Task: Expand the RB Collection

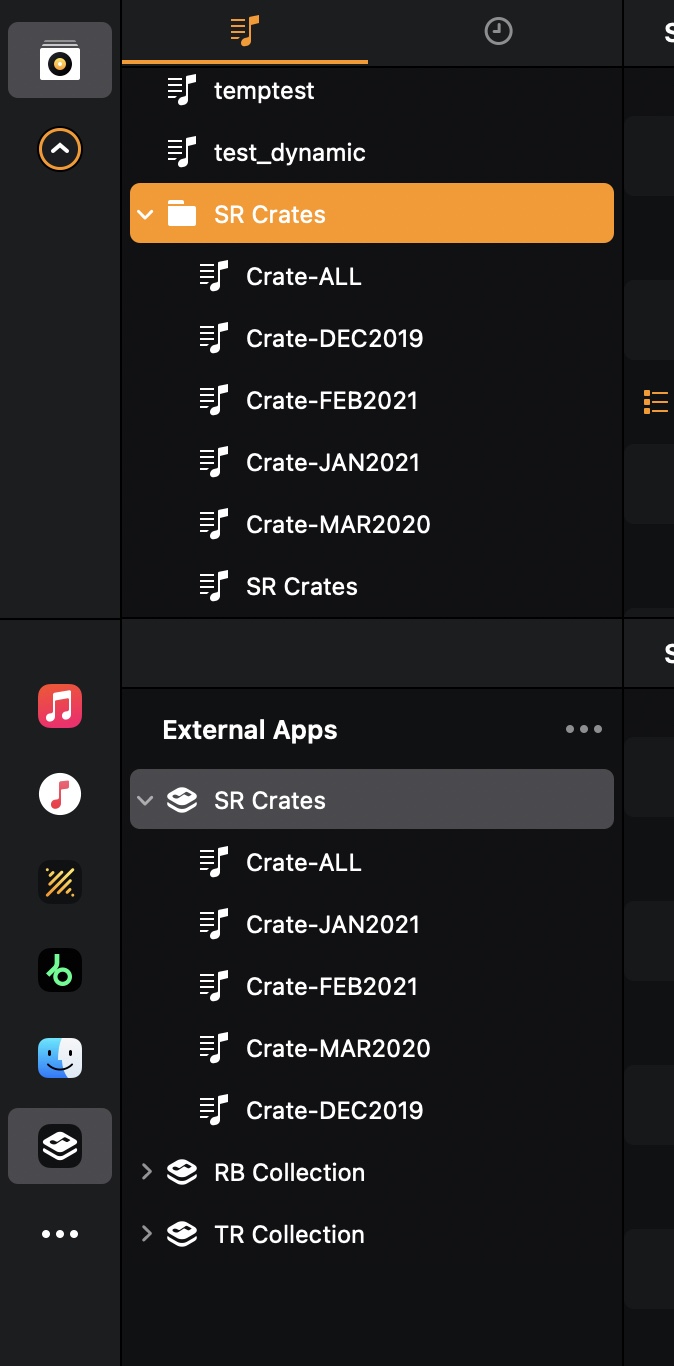Action: 146,1172
